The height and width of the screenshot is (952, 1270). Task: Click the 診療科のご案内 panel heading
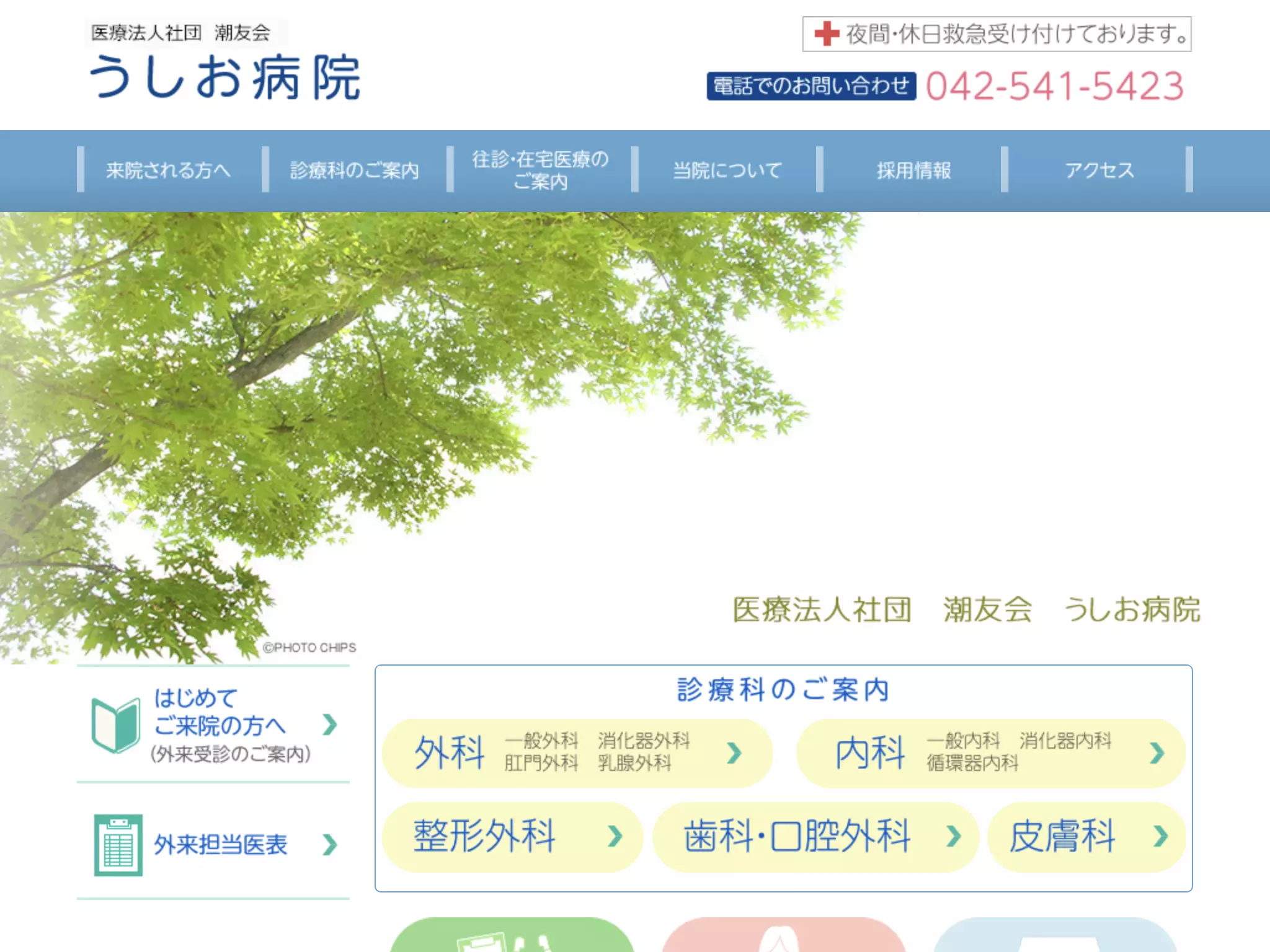point(783,689)
